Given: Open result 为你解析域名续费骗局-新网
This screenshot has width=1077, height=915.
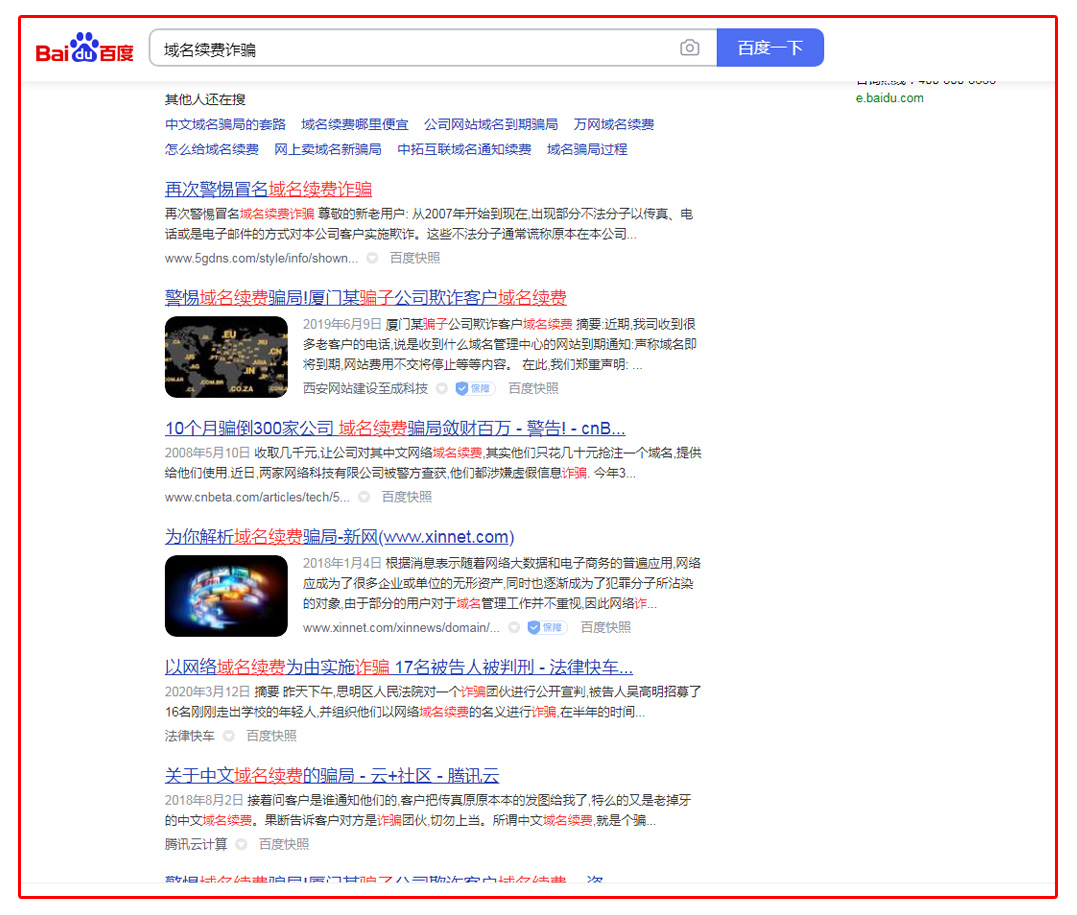Looking at the screenshot, I should pyautogui.click(x=339, y=536).
